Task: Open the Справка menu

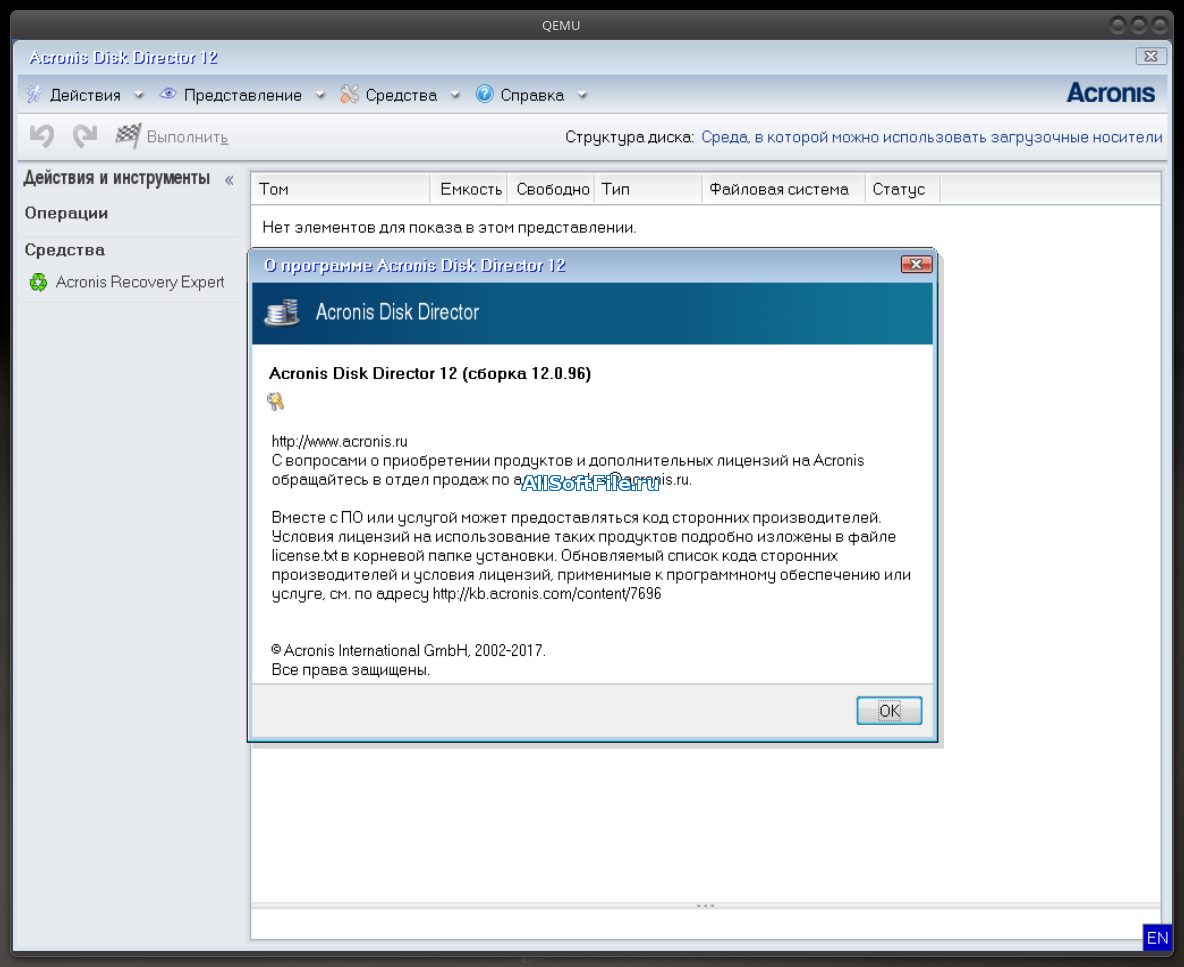Action: [532, 95]
